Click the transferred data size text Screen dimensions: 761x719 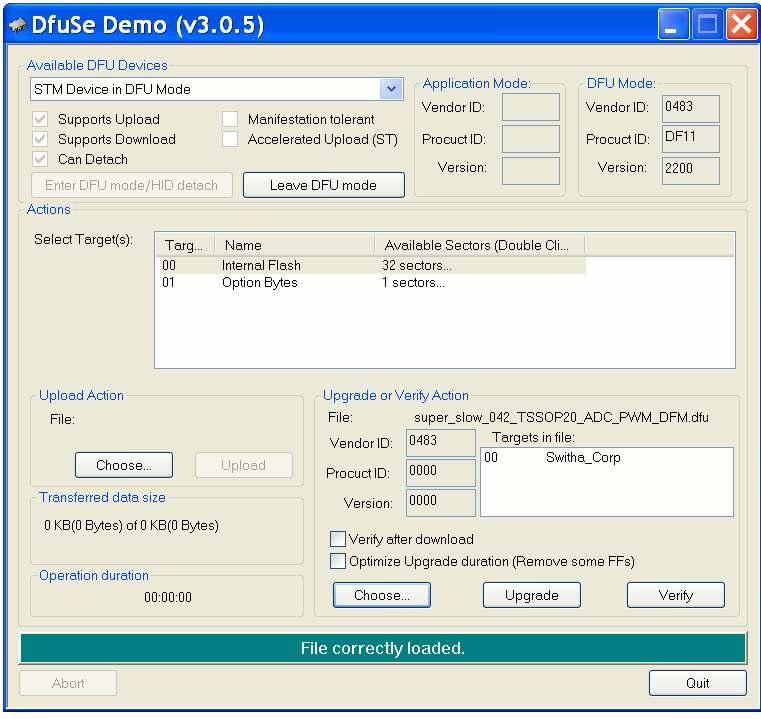pyautogui.click(x=132, y=526)
